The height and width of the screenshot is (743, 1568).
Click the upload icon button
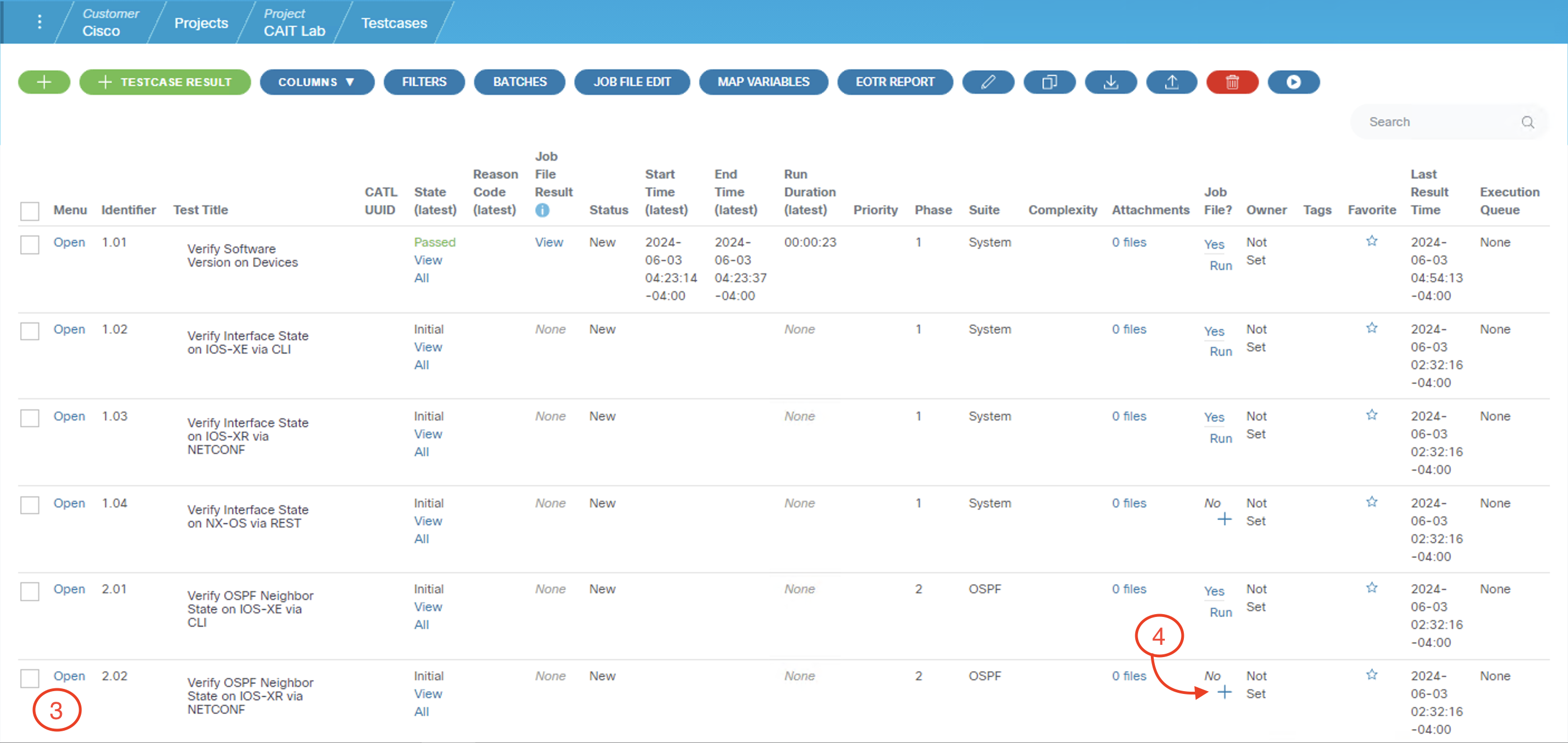pyautogui.click(x=1171, y=82)
